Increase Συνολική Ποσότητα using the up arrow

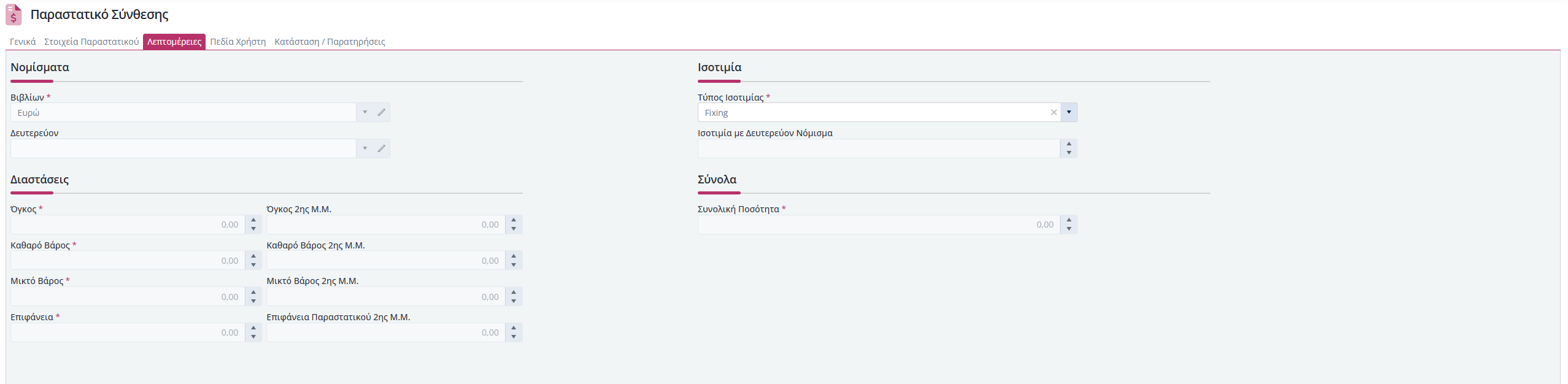coord(1069,220)
